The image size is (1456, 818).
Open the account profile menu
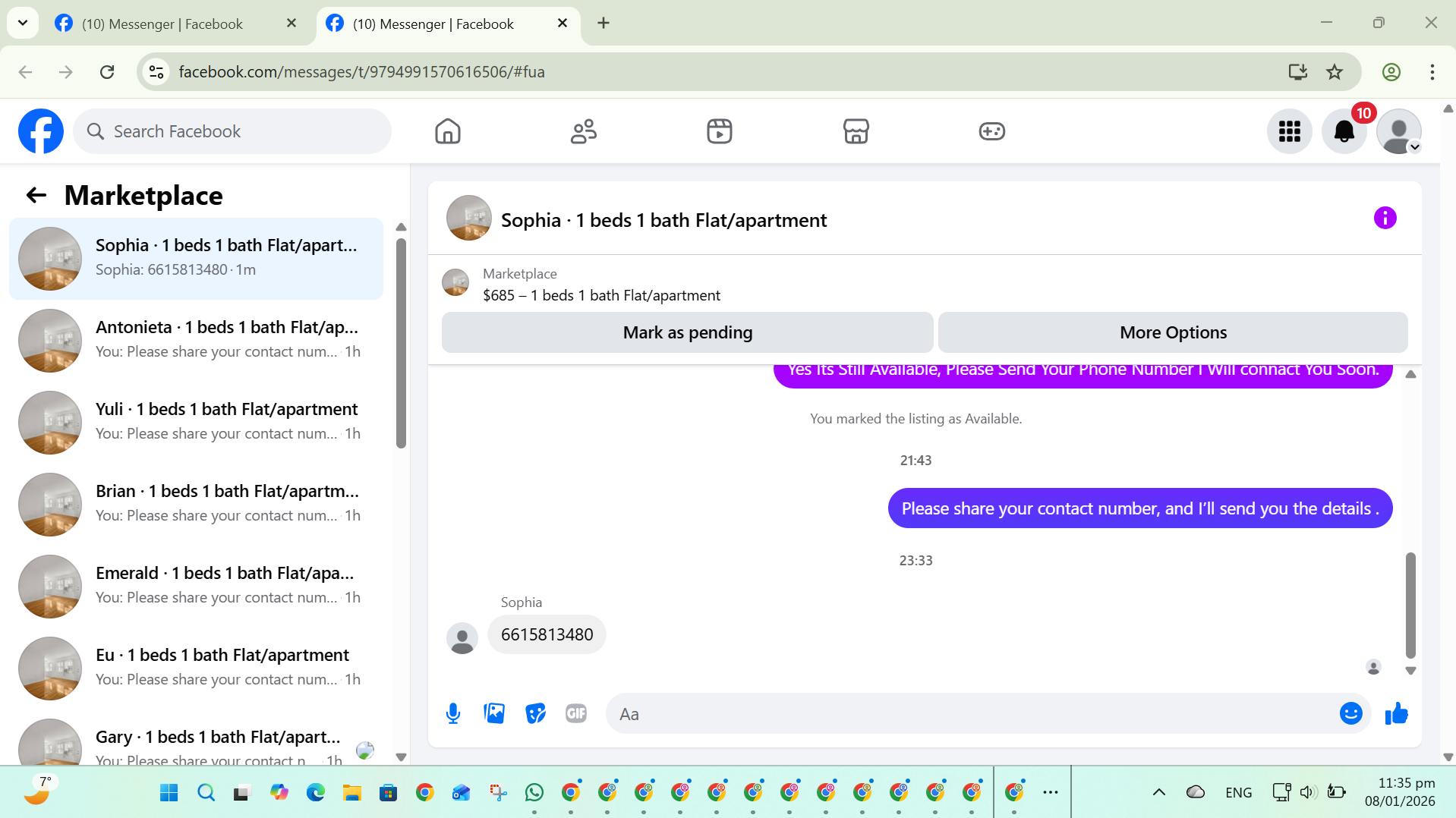pyautogui.click(x=1399, y=131)
